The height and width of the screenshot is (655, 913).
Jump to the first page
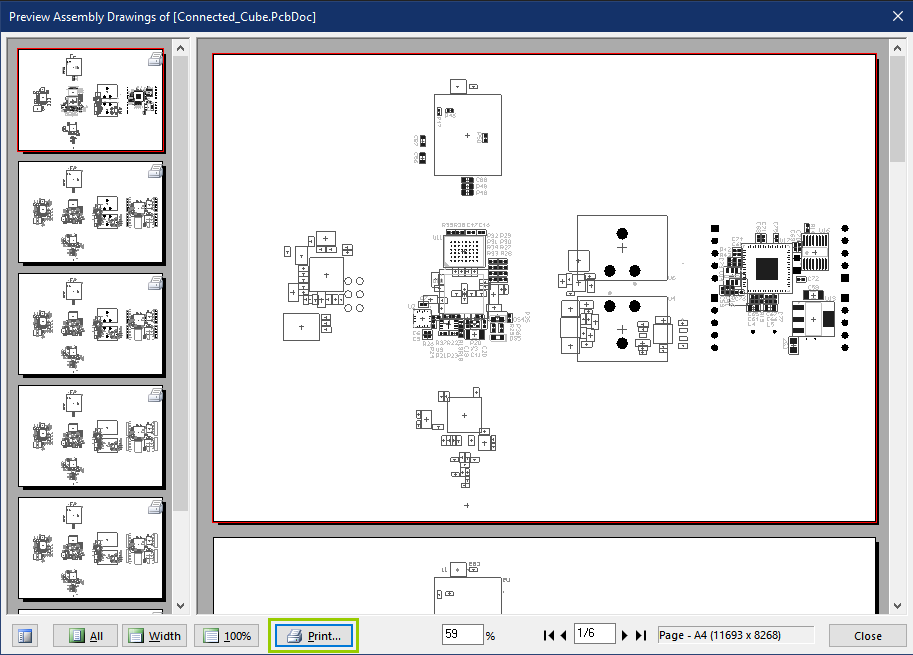(x=548, y=635)
